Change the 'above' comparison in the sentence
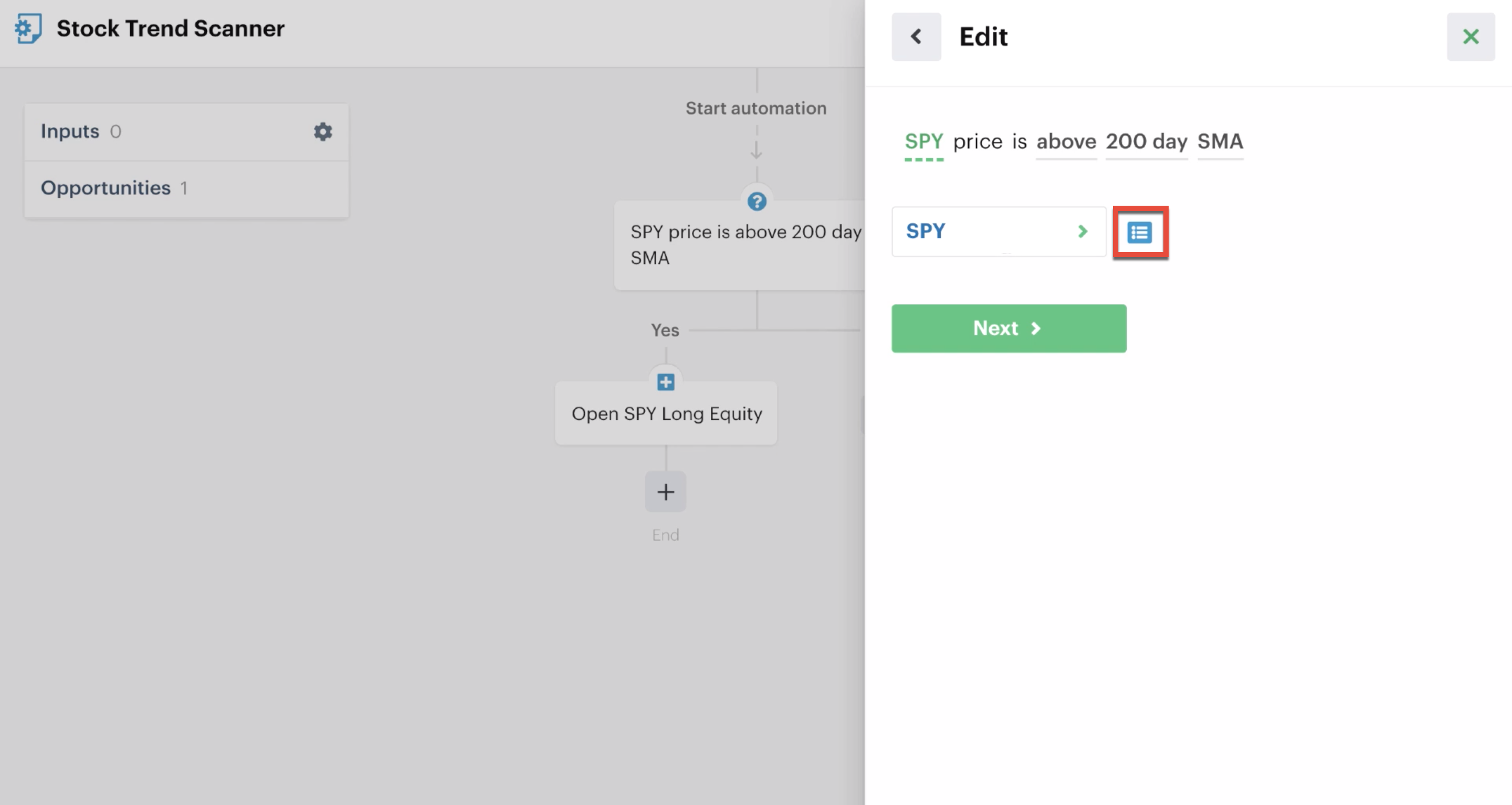The width and height of the screenshot is (1512, 805). tap(1066, 142)
